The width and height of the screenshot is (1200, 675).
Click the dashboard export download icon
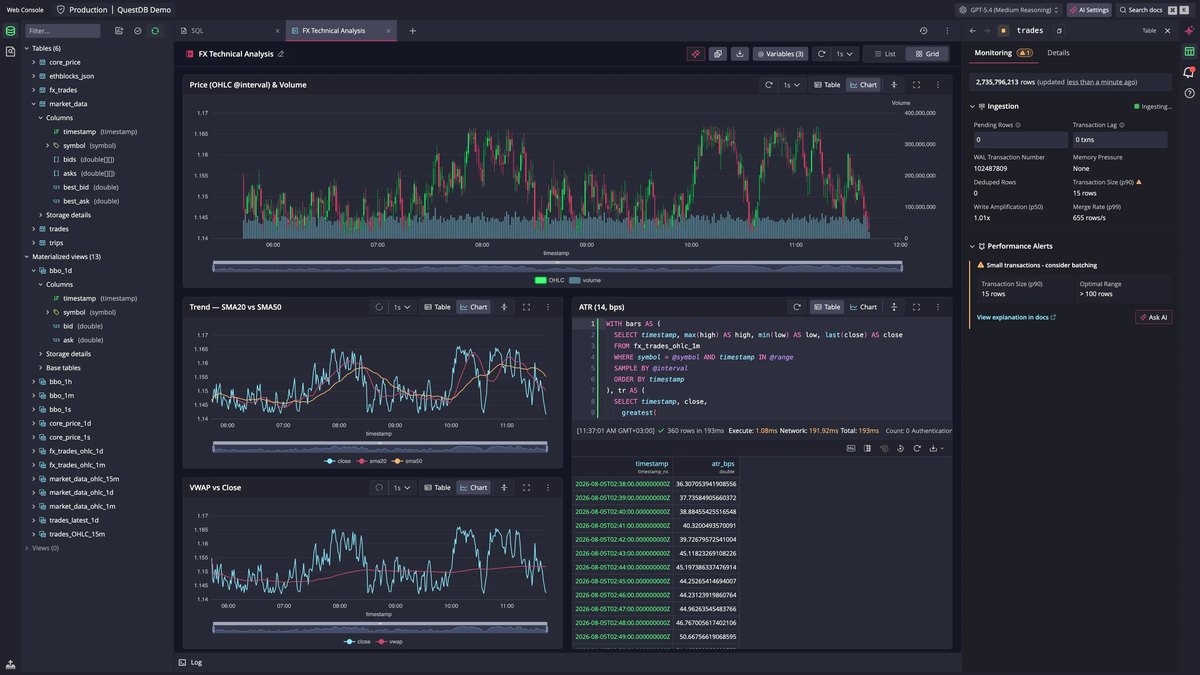(740, 54)
